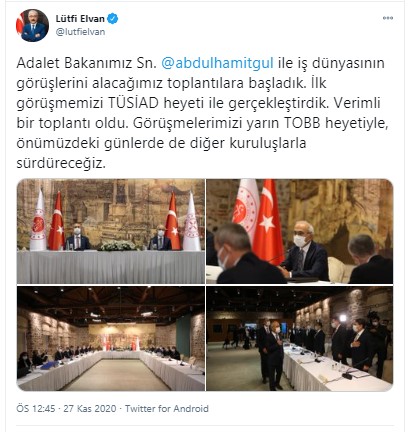Image resolution: width=409 pixels, height=432 pixels.
Task: Click the Twitter for Android source link
Action: [x=167, y=409]
